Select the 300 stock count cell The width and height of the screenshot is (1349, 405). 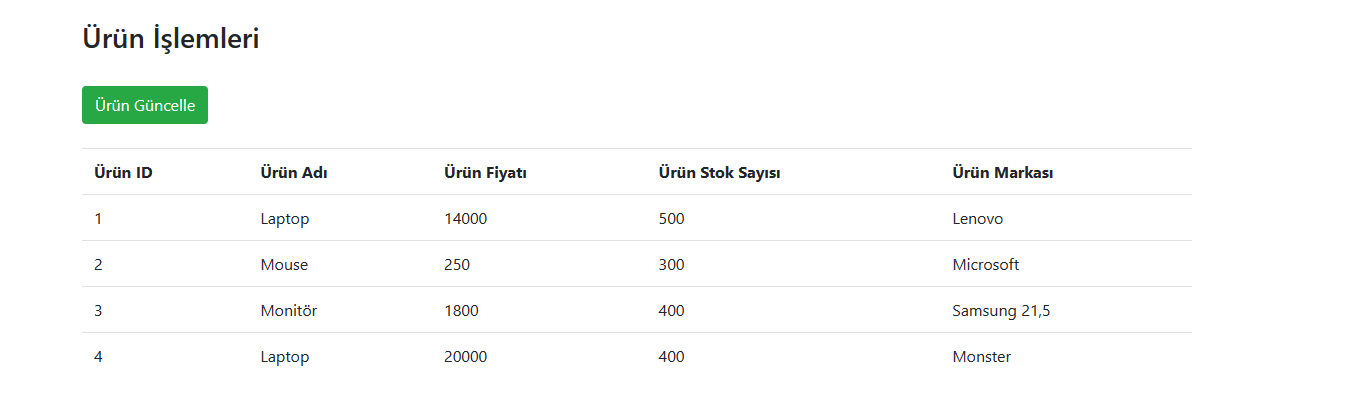pyautogui.click(x=671, y=265)
